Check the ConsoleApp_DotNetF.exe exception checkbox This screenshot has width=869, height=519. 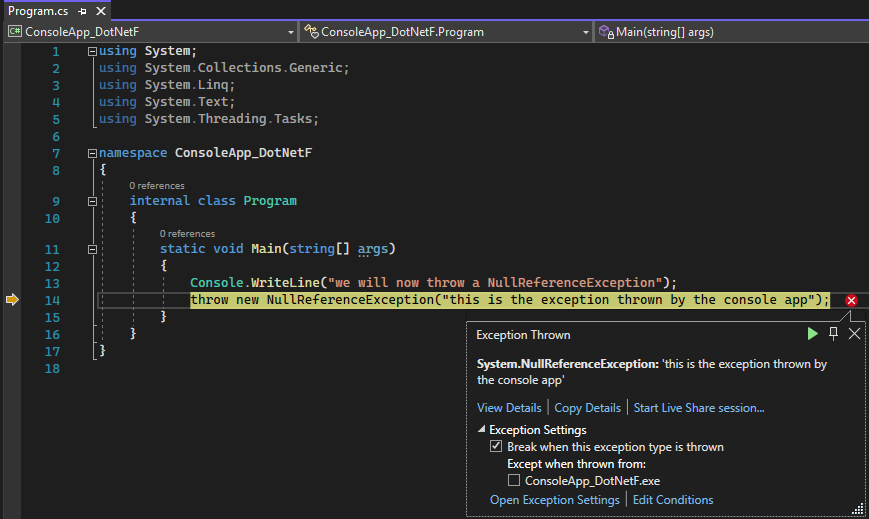(514, 481)
